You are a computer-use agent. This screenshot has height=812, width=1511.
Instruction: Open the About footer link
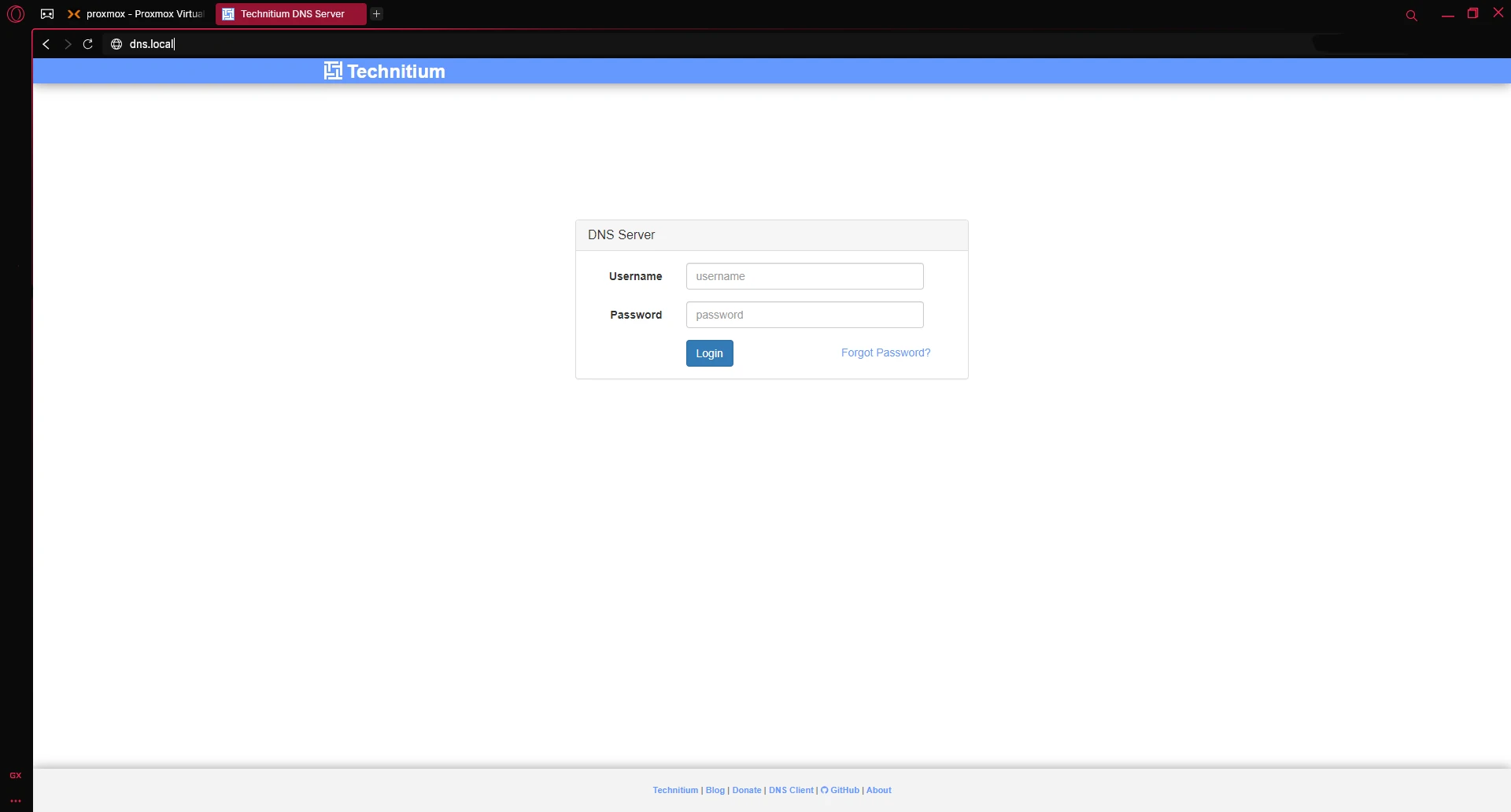click(x=878, y=790)
